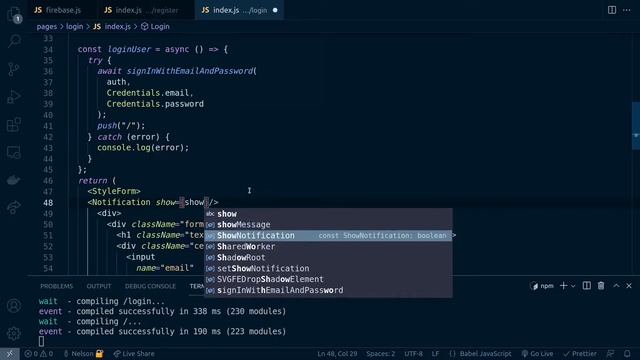Close the terminal panel
Viewport: 640px width, 360px height.
click(x=629, y=286)
